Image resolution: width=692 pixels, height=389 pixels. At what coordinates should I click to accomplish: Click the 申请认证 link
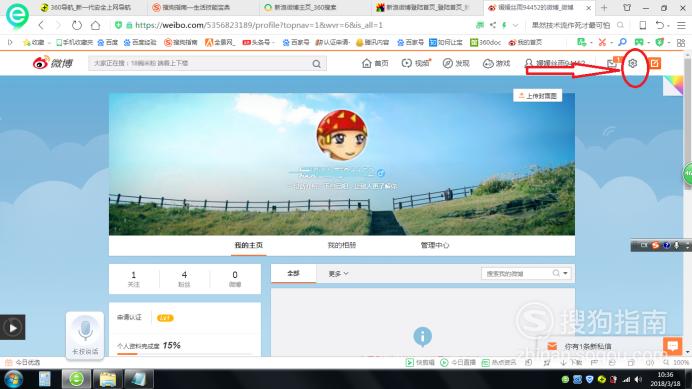129,317
